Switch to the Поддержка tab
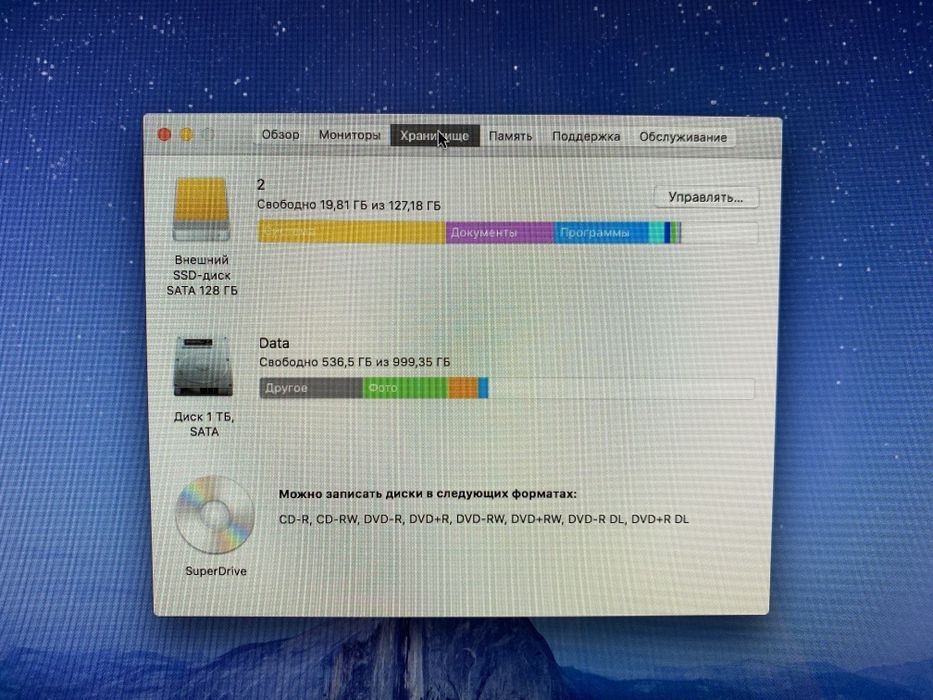Screen dimensions: 933x700 coord(586,136)
